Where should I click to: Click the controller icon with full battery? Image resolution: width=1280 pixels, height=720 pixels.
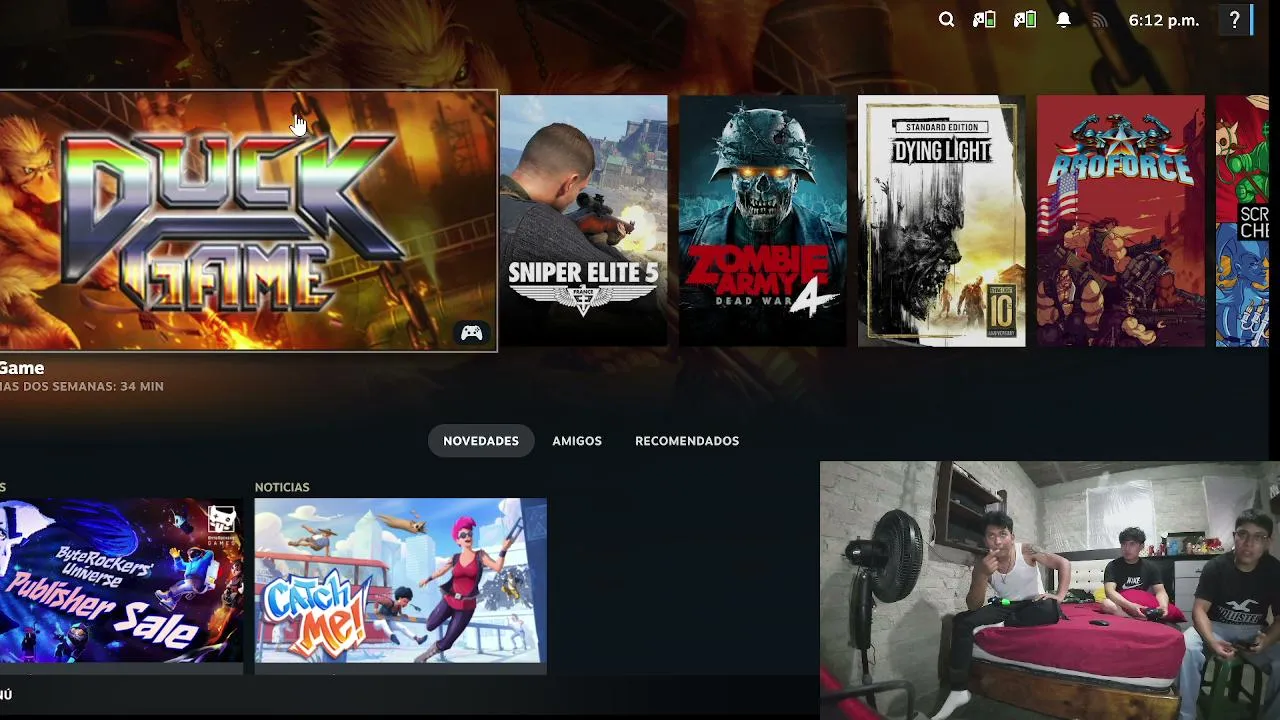coord(1025,20)
